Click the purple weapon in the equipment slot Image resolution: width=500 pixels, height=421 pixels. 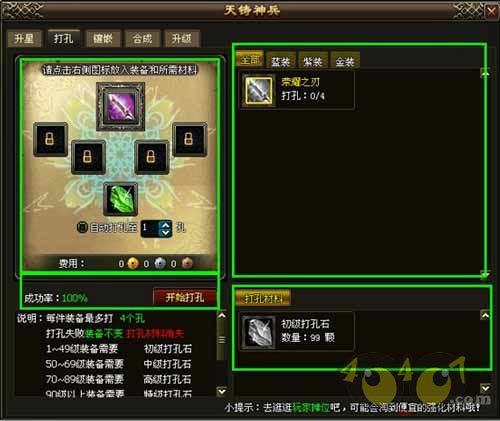coord(120,107)
